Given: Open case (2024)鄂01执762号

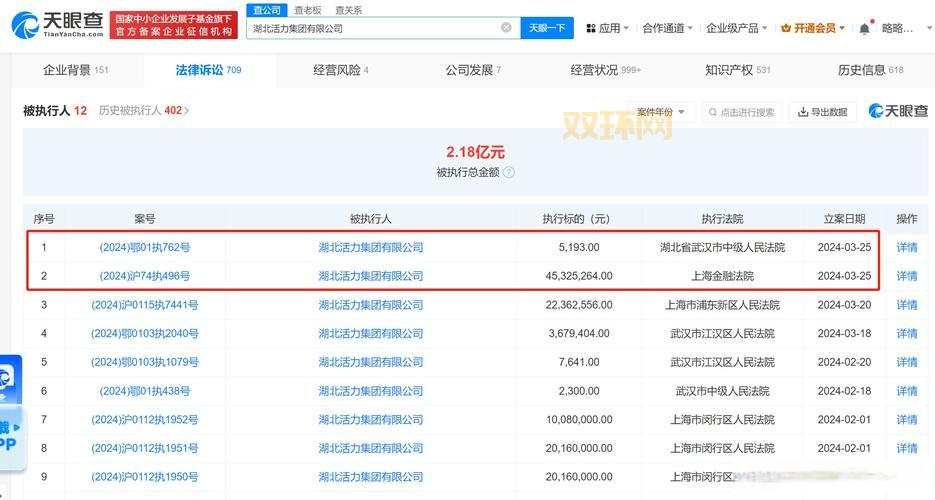Looking at the screenshot, I should tap(145, 247).
